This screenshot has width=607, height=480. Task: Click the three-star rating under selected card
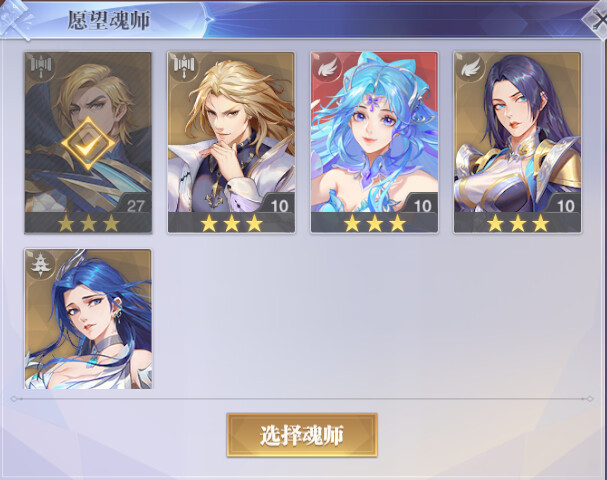[x=88, y=223]
